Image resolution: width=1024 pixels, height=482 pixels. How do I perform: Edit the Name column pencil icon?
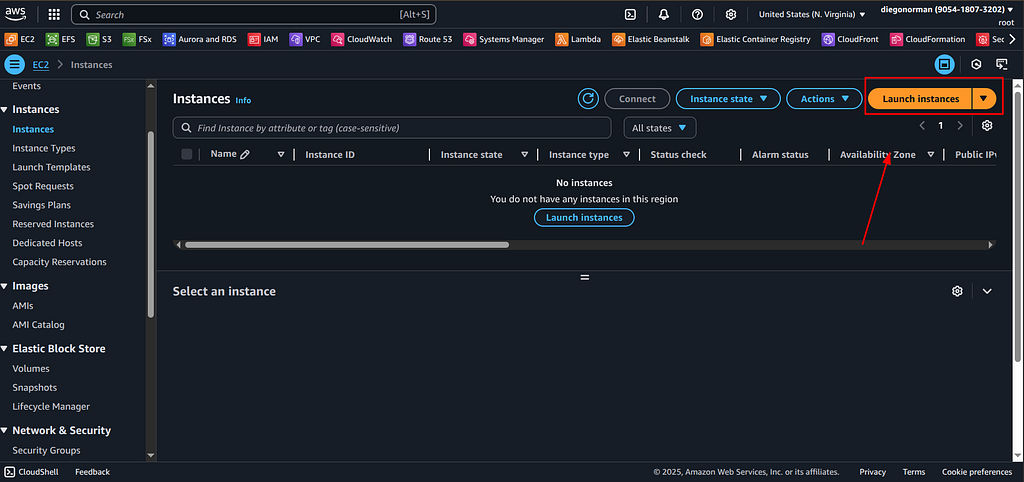pyautogui.click(x=245, y=155)
